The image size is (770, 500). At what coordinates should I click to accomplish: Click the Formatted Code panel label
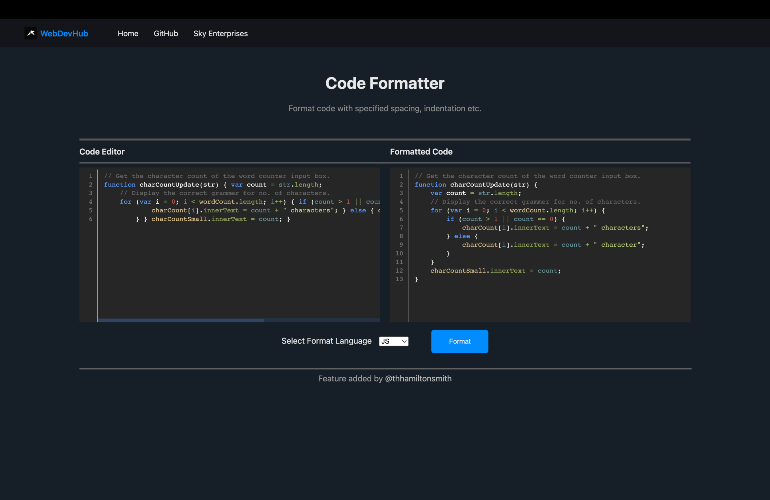(421, 152)
